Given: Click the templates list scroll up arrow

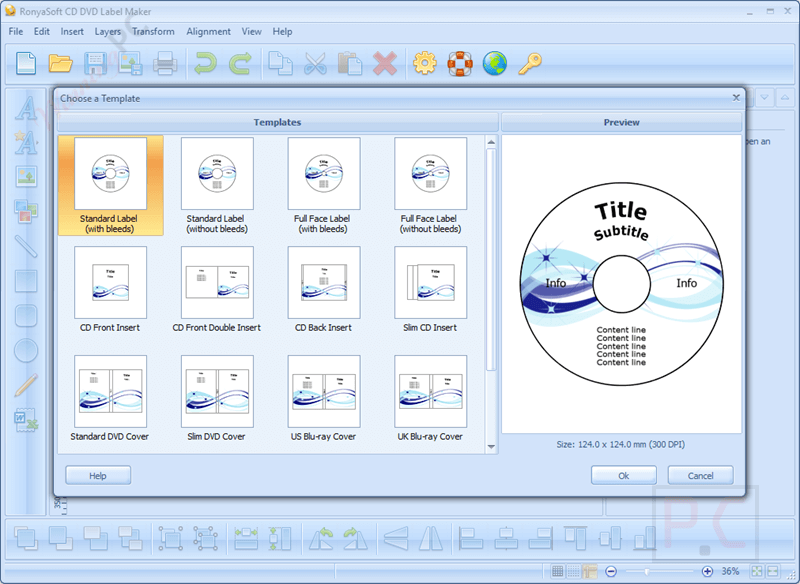Looking at the screenshot, I should coord(491,142).
